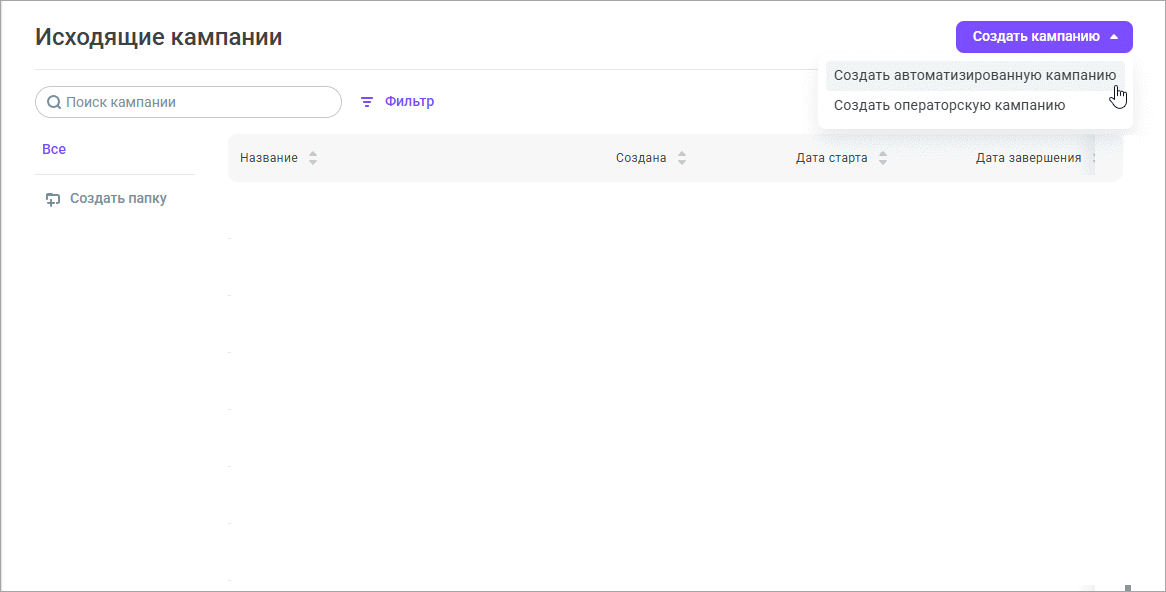Click the folder-plus icon beside 'Создать папку'
The height and width of the screenshot is (592, 1166).
click(53, 199)
